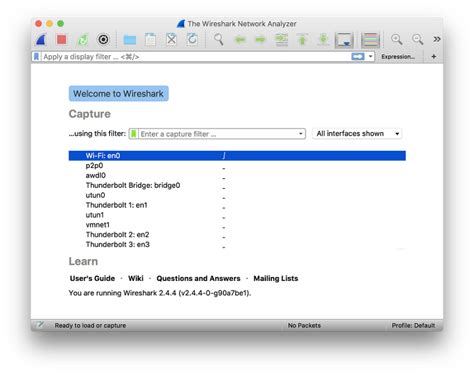This screenshot has width=474, height=375.
Task: Click the display filter bookmark icon
Action: pos(36,57)
